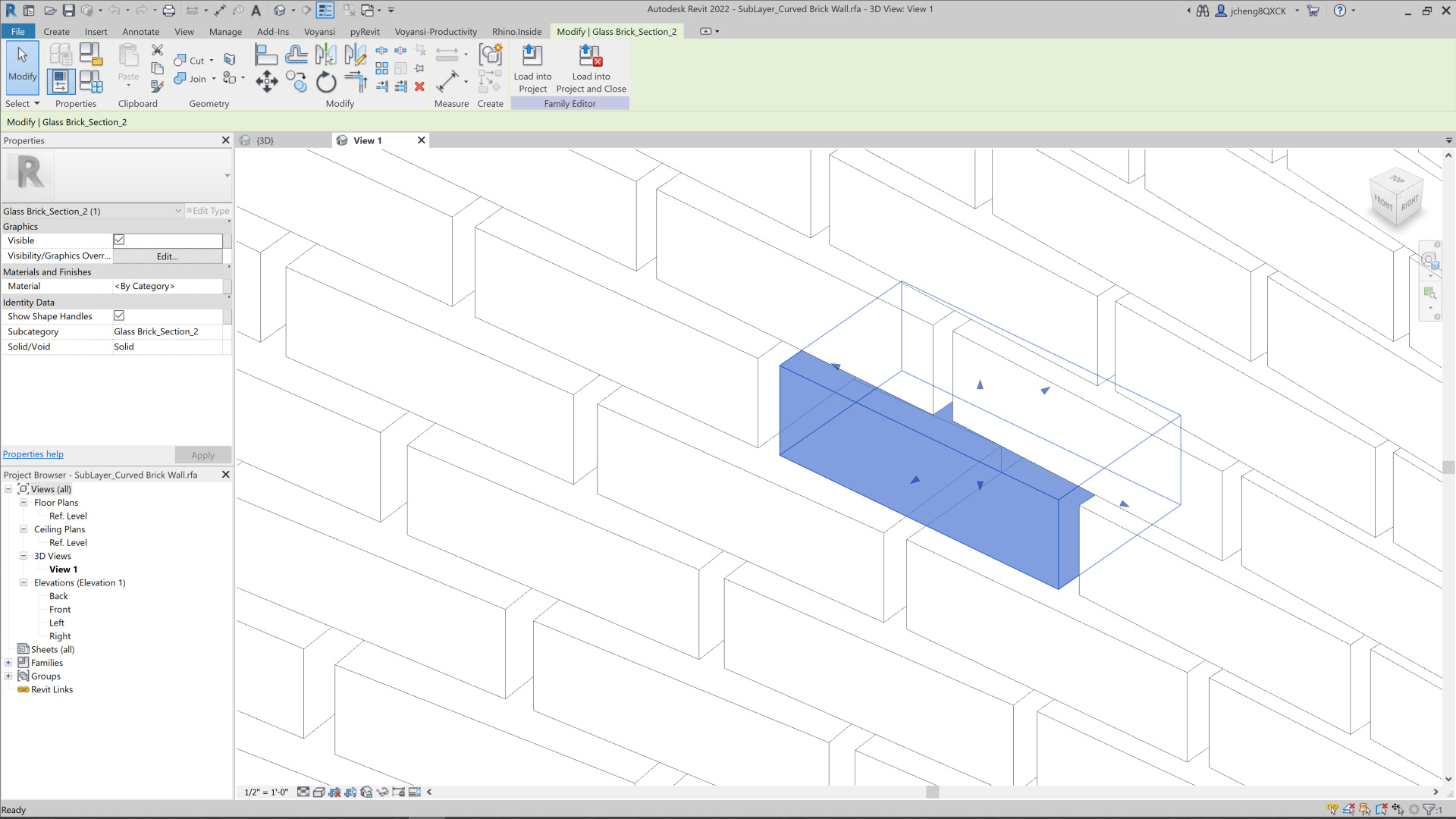Viewport: 1456px width, 819px height.
Task: Click Load into Project button
Action: coord(532,69)
